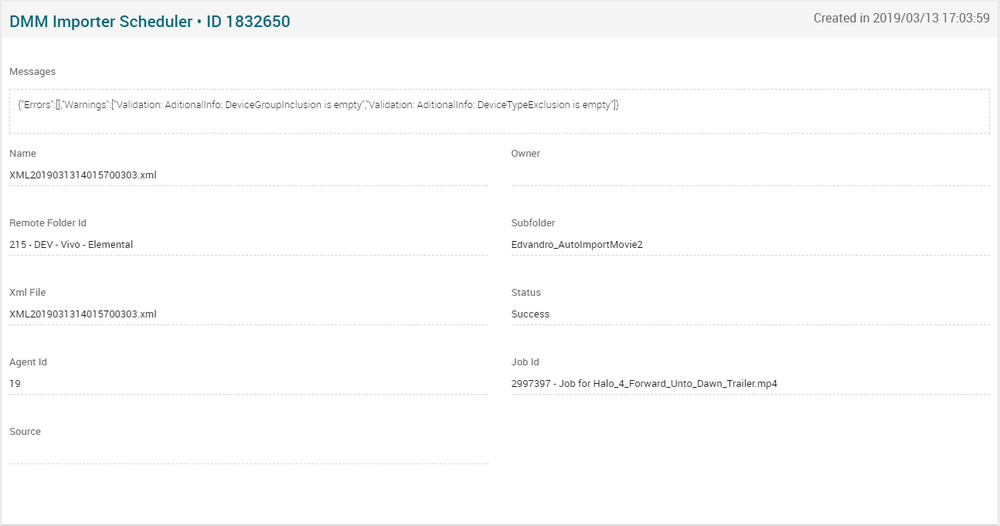Image resolution: width=1000 pixels, height=526 pixels.
Task: Click the Xml File field value
Action: coord(83,314)
